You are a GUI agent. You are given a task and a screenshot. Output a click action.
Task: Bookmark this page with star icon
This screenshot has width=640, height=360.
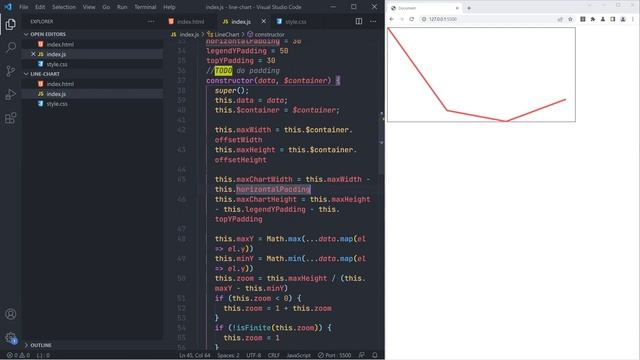(570, 19)
